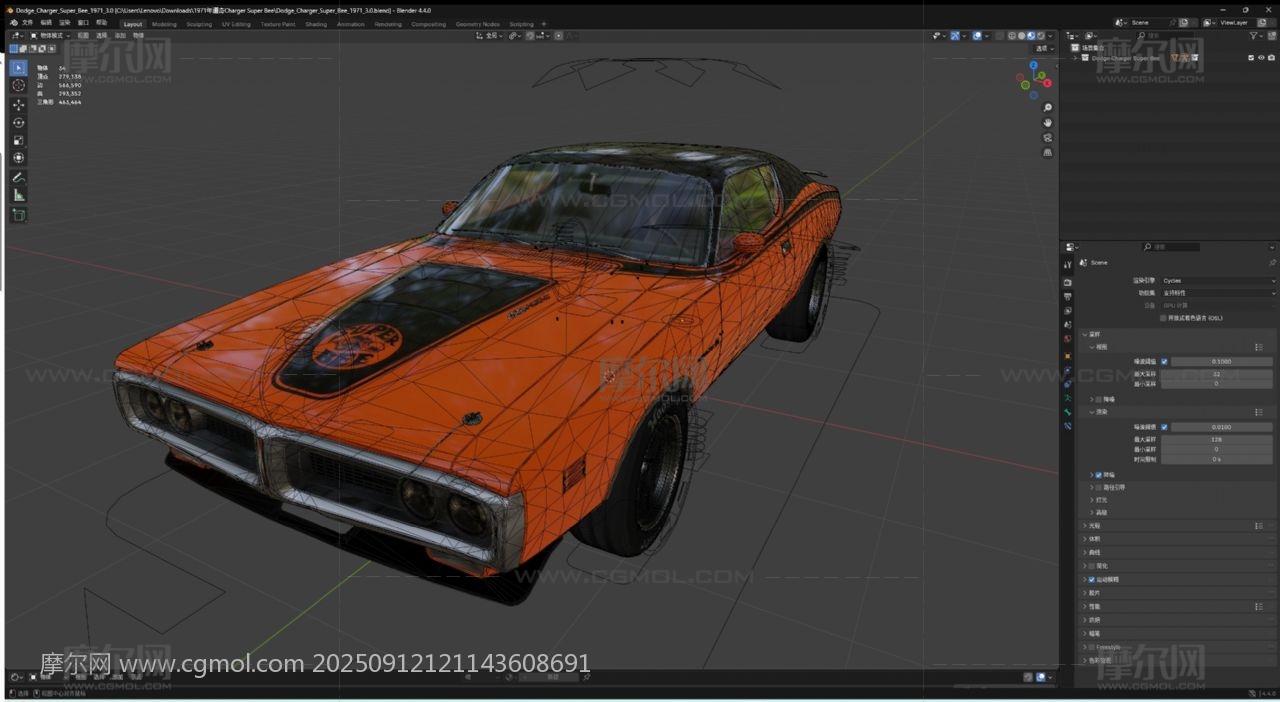Expand the Dodge Charger Super Bee collection
This screenshot has width=1280, height=702.
coord(1076,58)
